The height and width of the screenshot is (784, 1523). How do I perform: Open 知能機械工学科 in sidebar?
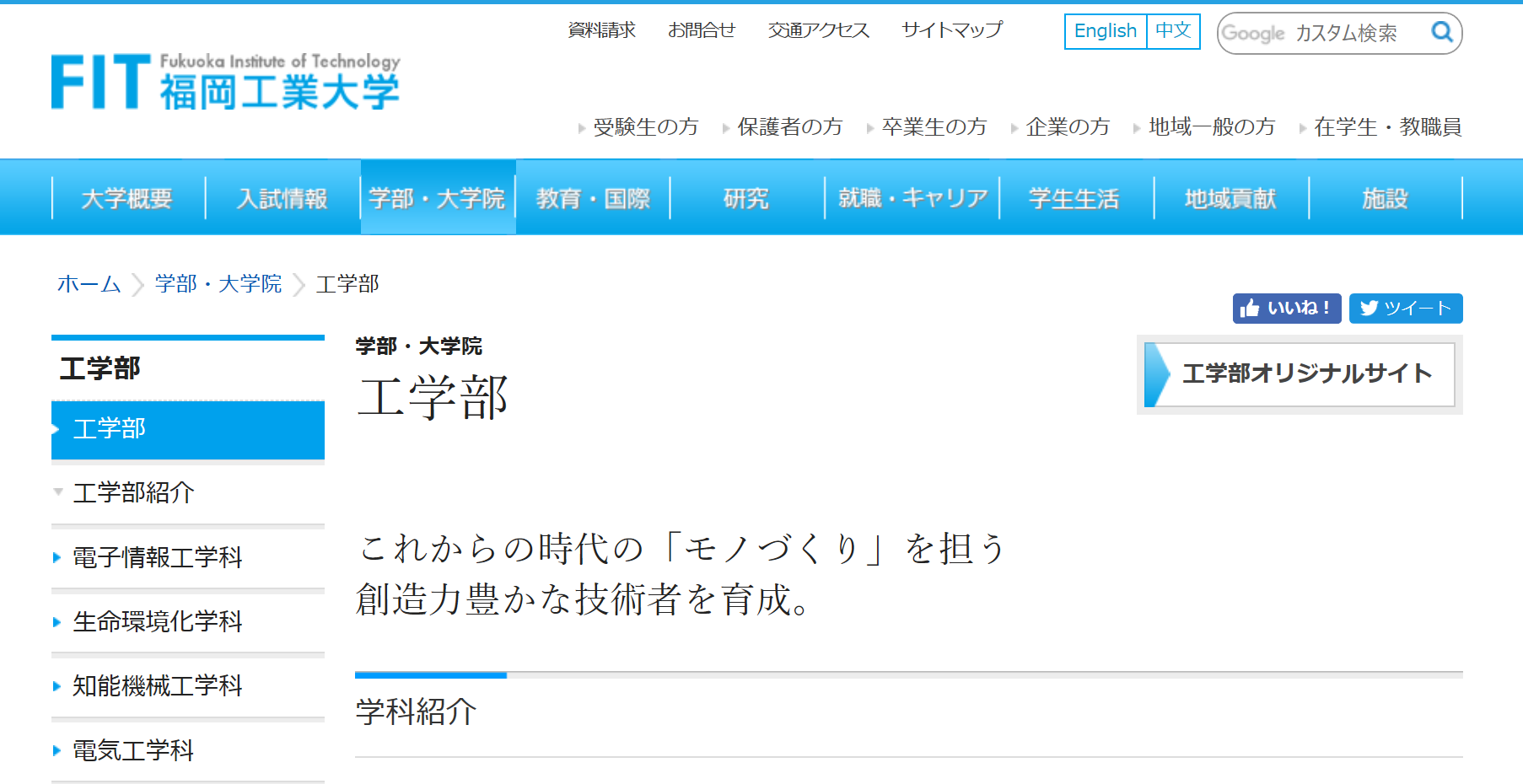pos(188,686)
